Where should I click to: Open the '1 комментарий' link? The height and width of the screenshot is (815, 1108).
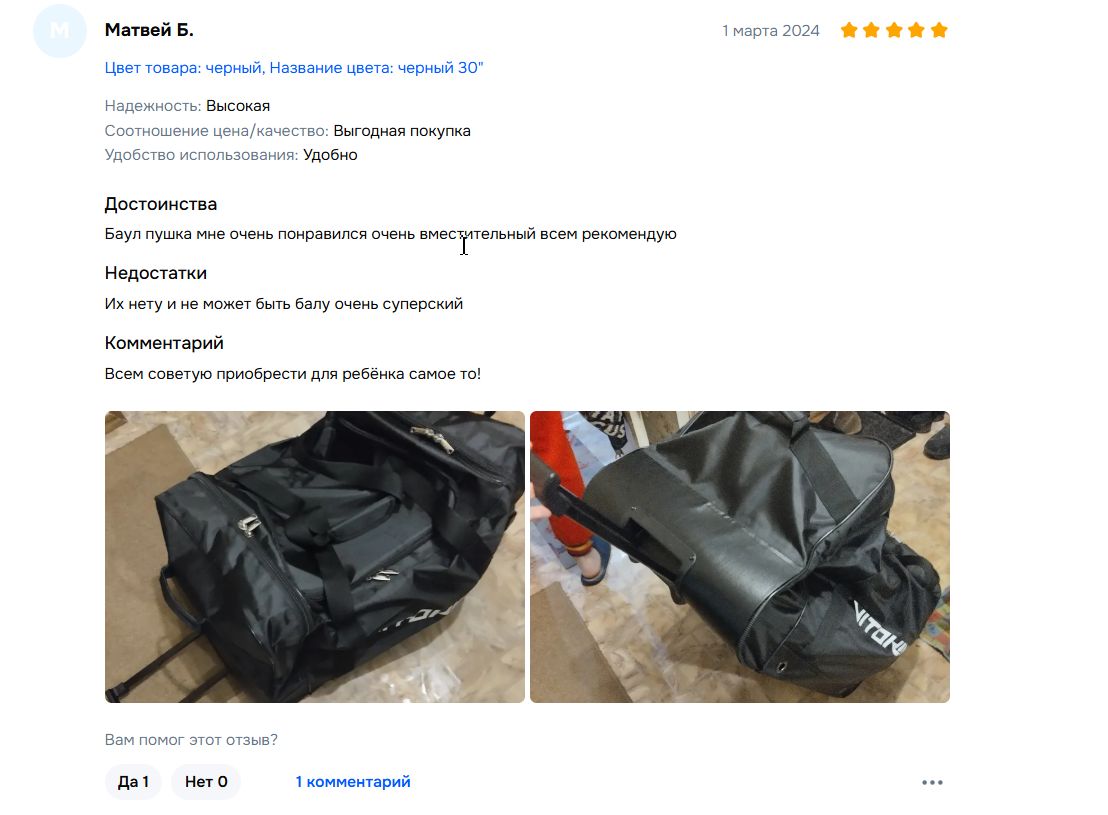[x=353, y=782]
